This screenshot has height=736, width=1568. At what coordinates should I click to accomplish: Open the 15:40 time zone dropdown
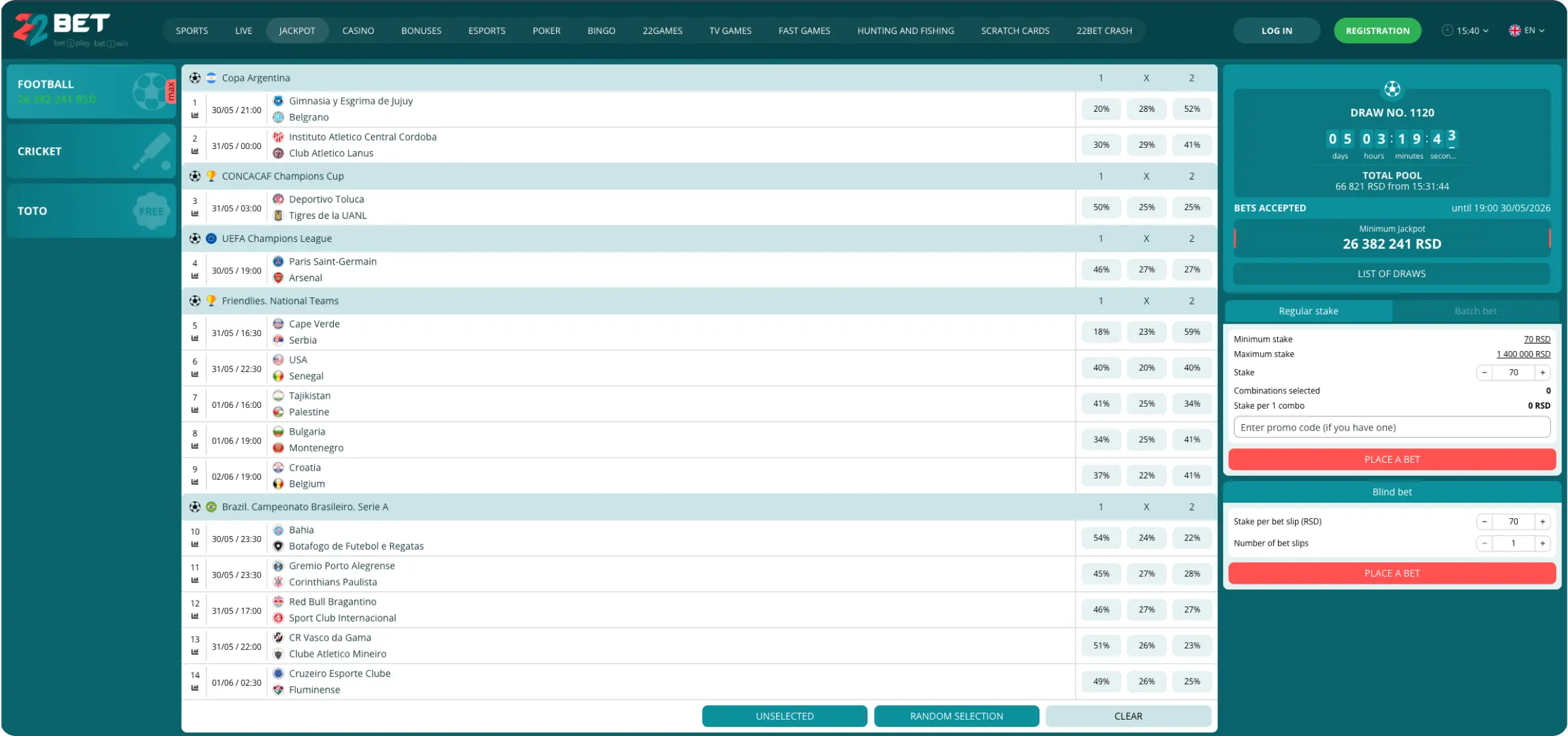[1465, 31]
